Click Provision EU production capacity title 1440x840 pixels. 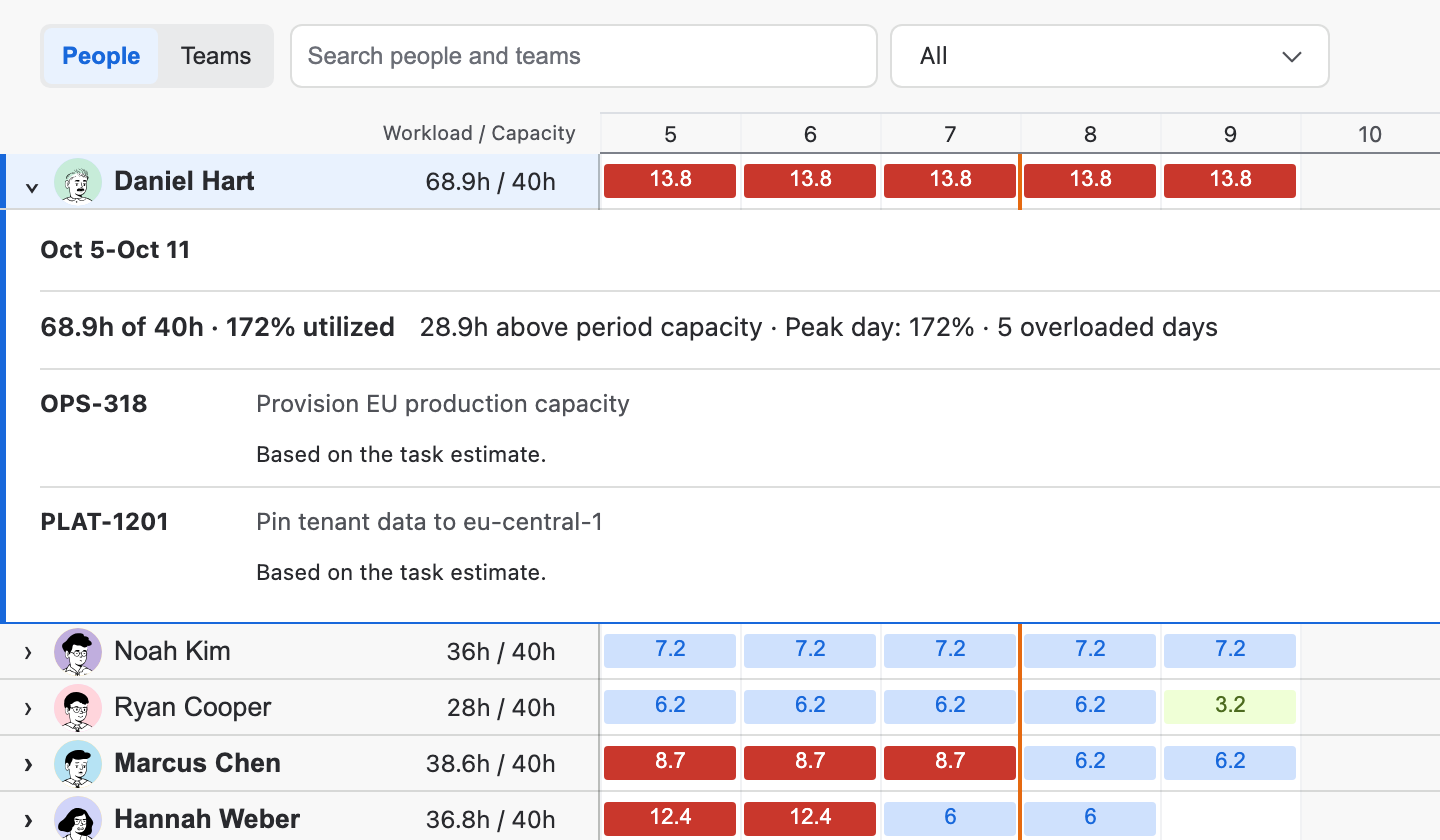(443, 404)
